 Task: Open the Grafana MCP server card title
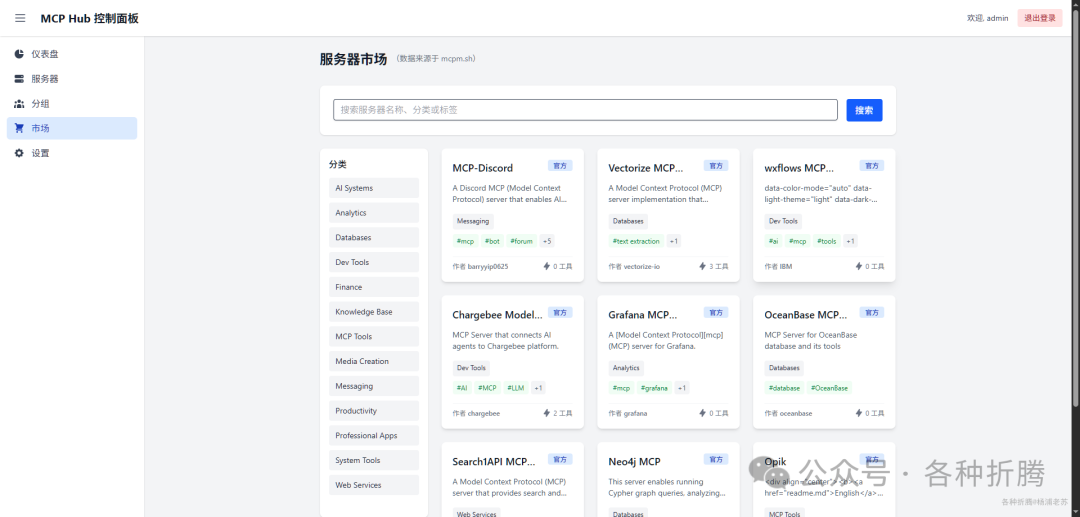[643, 315]
